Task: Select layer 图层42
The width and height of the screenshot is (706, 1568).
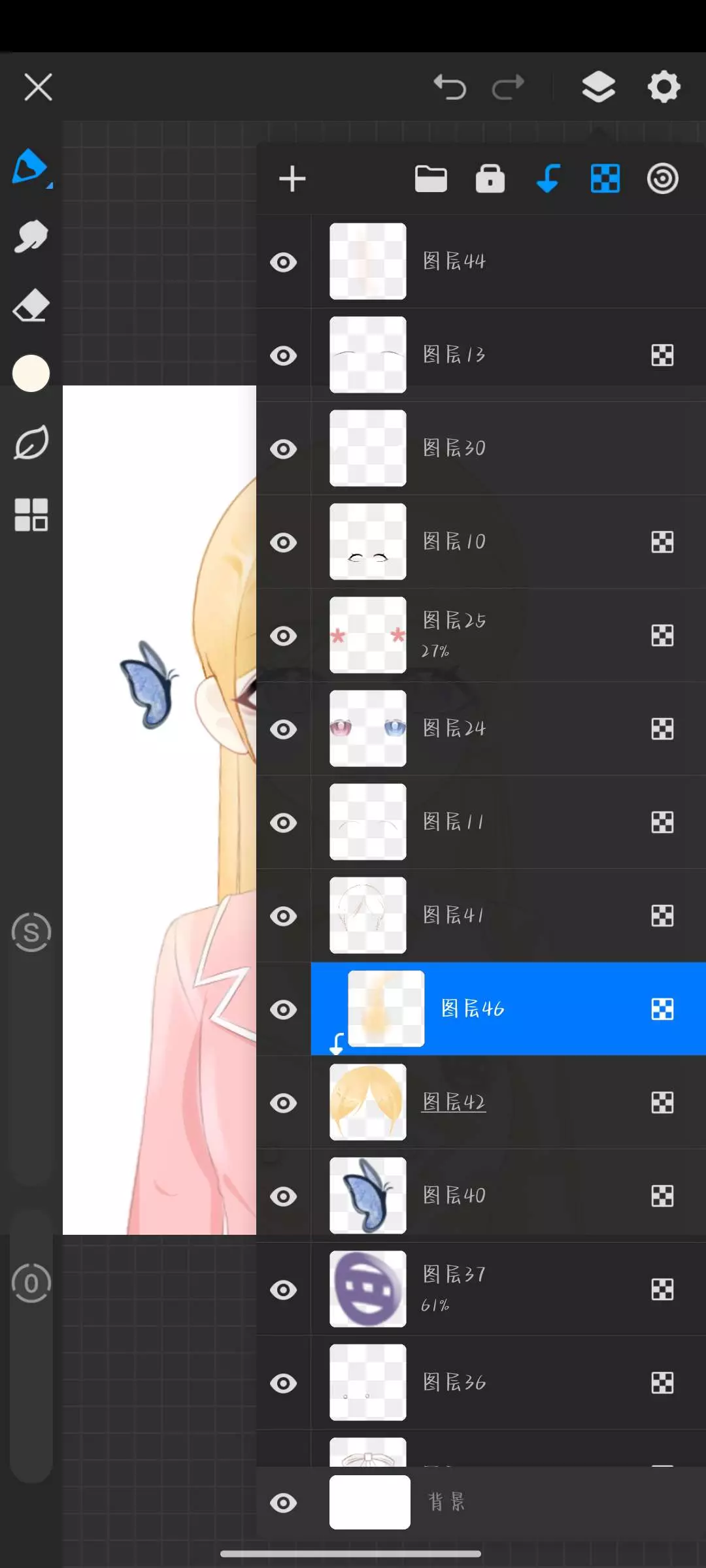Action: point(454,1103)
